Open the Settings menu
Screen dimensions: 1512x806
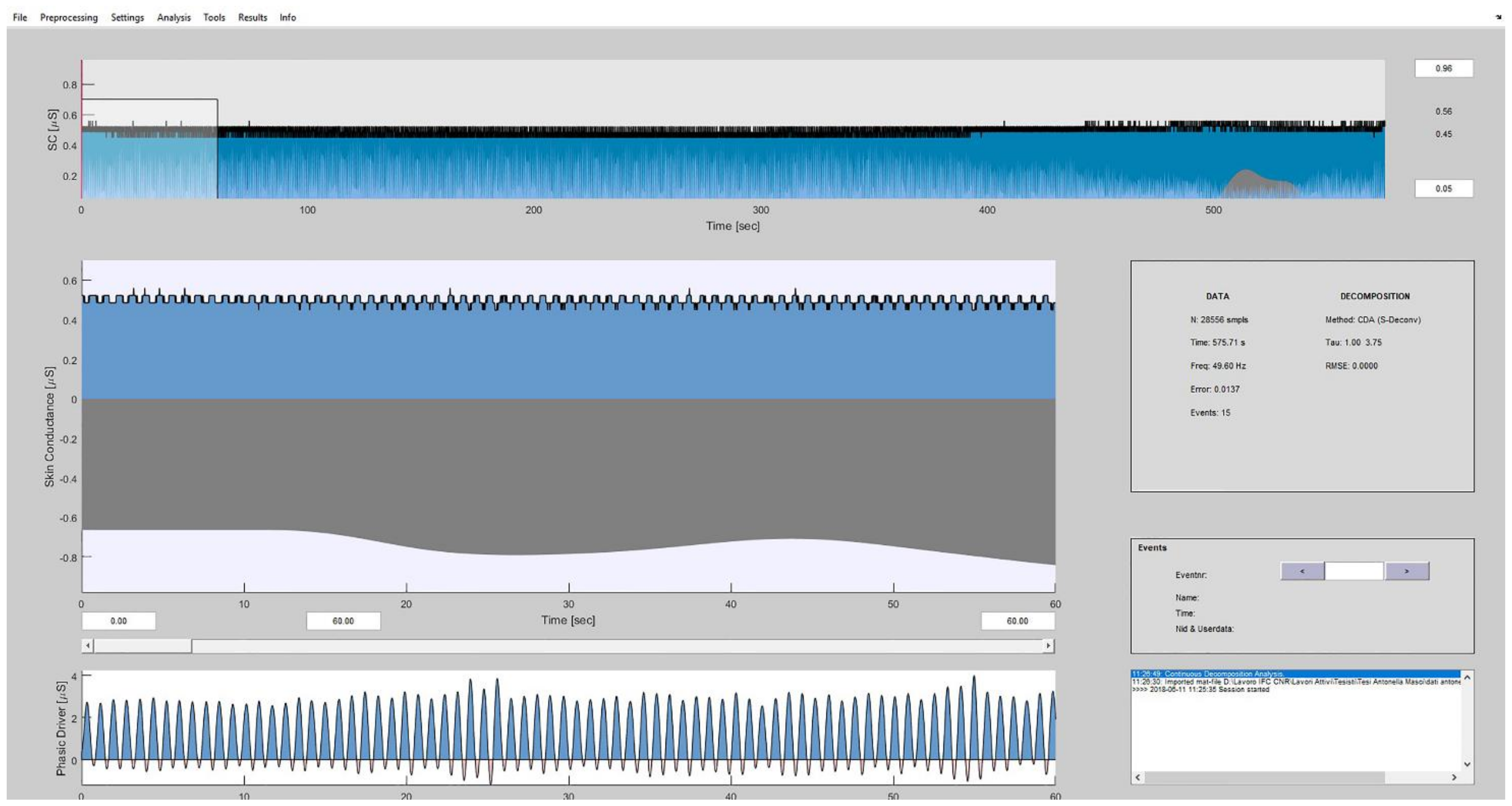[x=127, y=18]
